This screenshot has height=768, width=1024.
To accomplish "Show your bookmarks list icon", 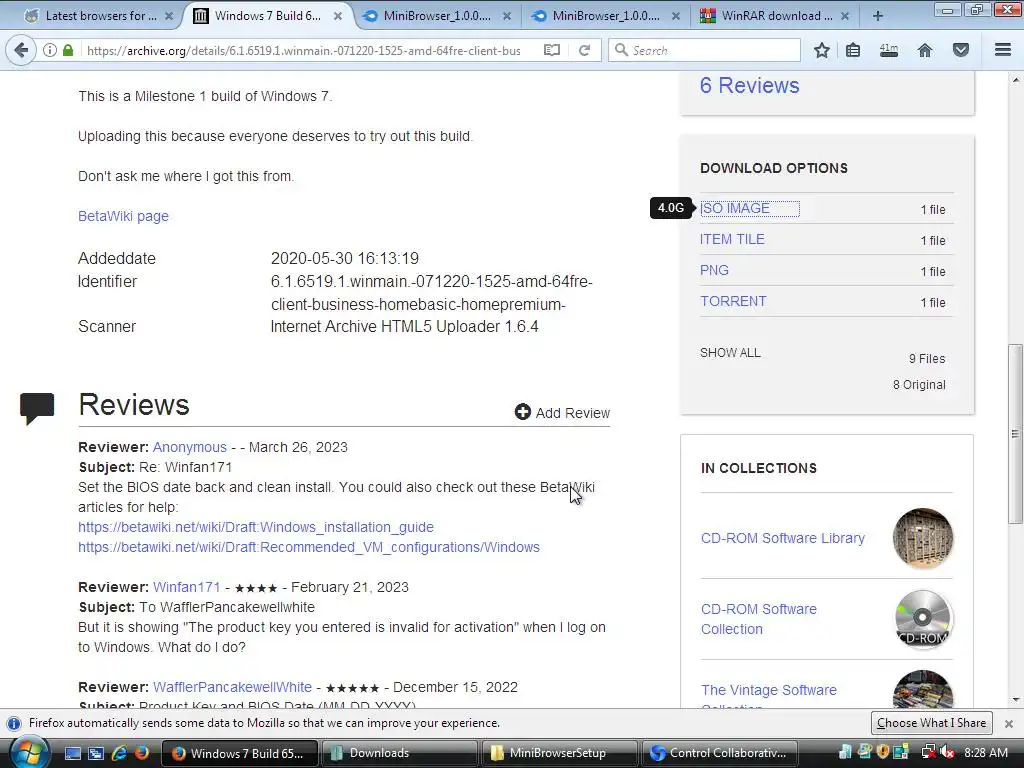I will (853, 50).
